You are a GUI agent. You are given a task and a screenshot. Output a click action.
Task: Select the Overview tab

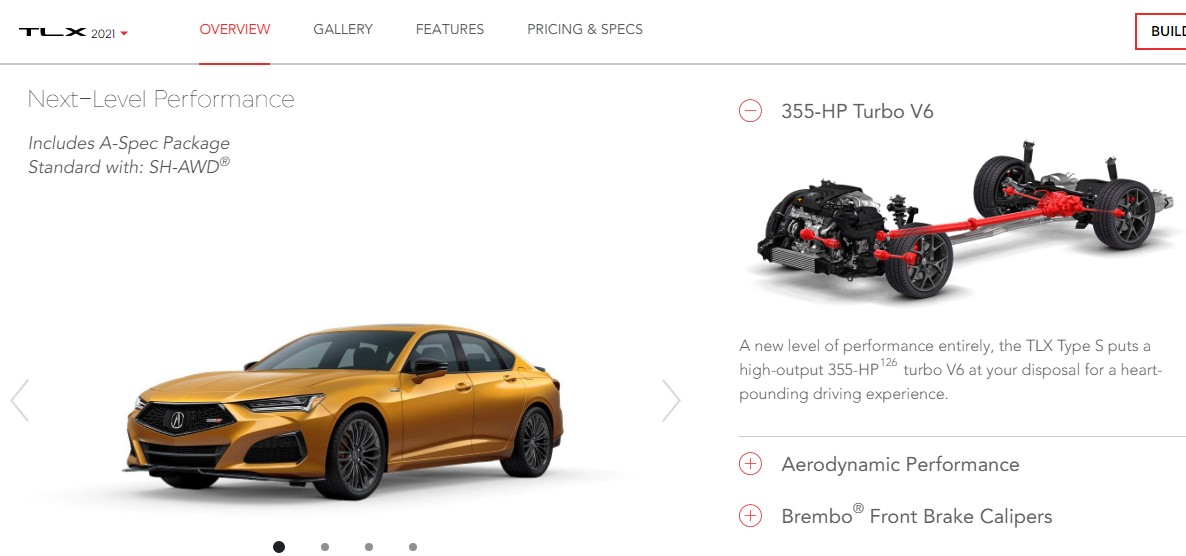click(234, 30)
